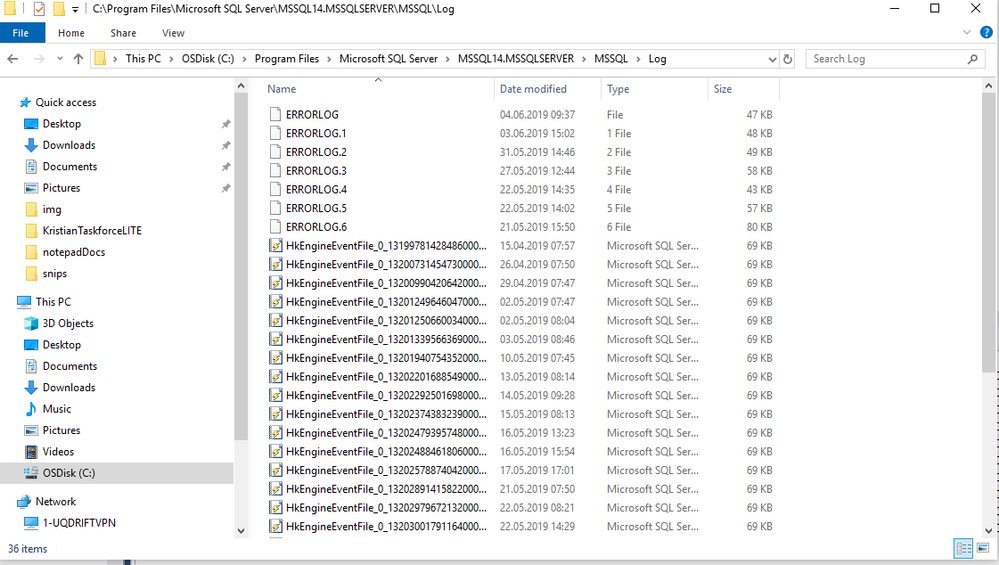
Task: Click MSSQL14.MSSQLSERVER breadcrumb segment
Action: (x=516, y=59)
